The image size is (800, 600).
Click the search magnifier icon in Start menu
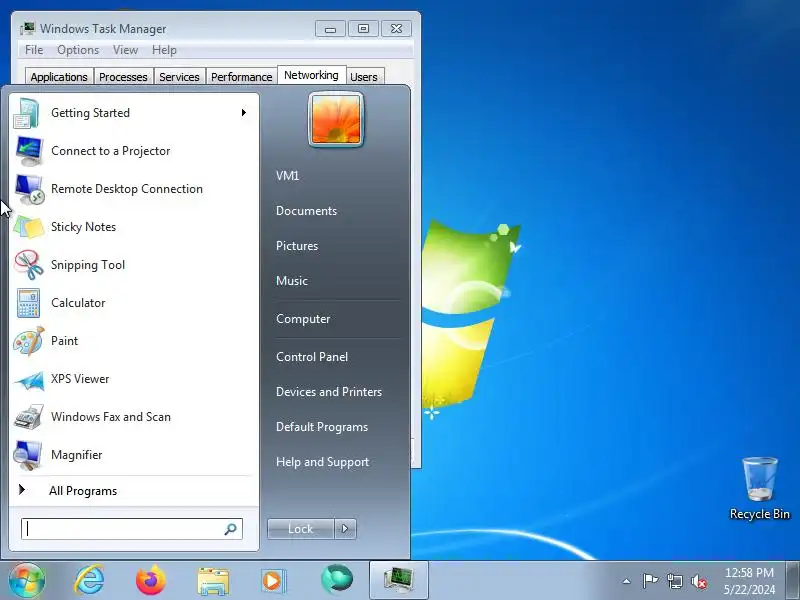click(231, 529)
